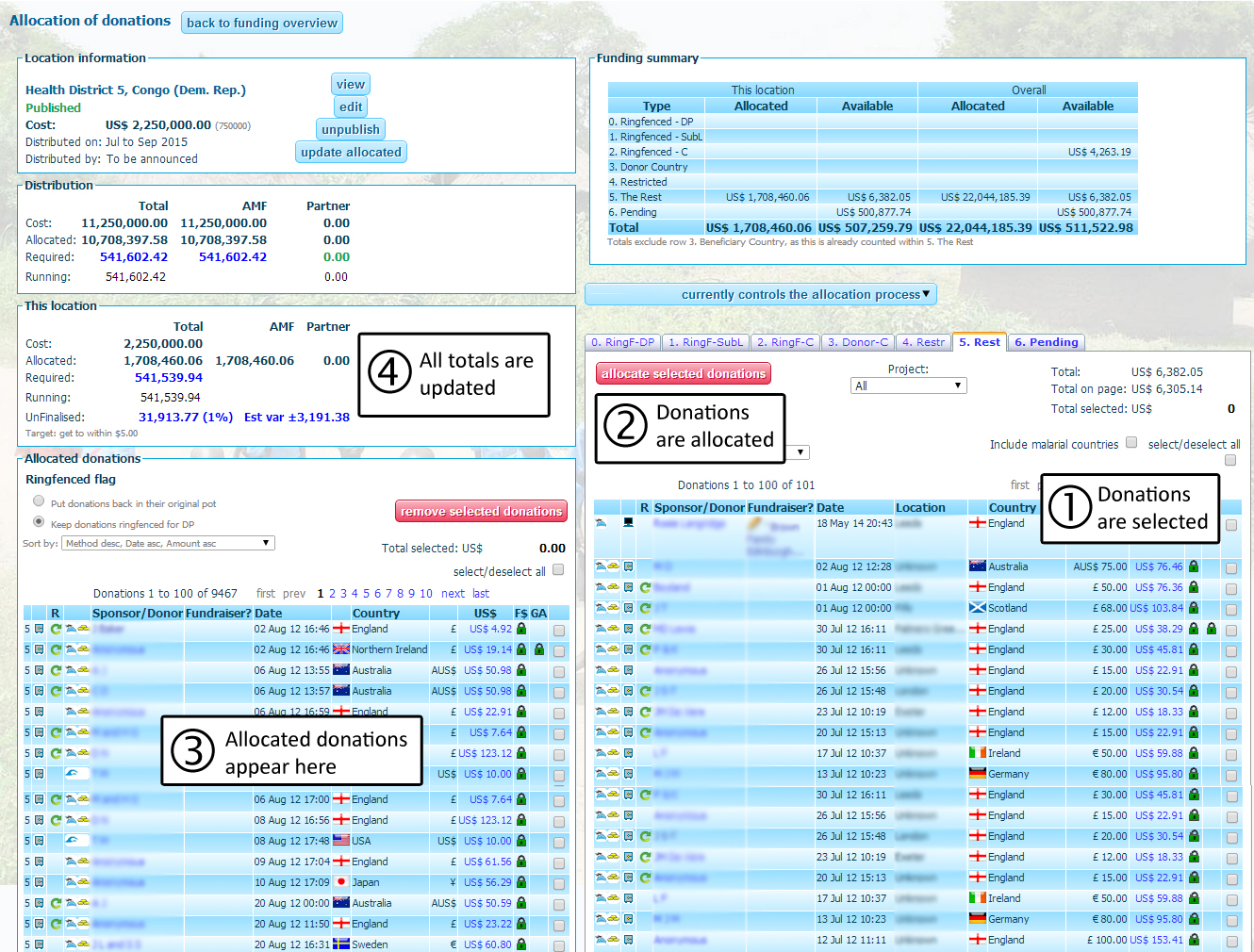The width and height of the screenshot is (1254, 952).
Task: Go to page 10 of allocated donations
Action: coord(426,594)
